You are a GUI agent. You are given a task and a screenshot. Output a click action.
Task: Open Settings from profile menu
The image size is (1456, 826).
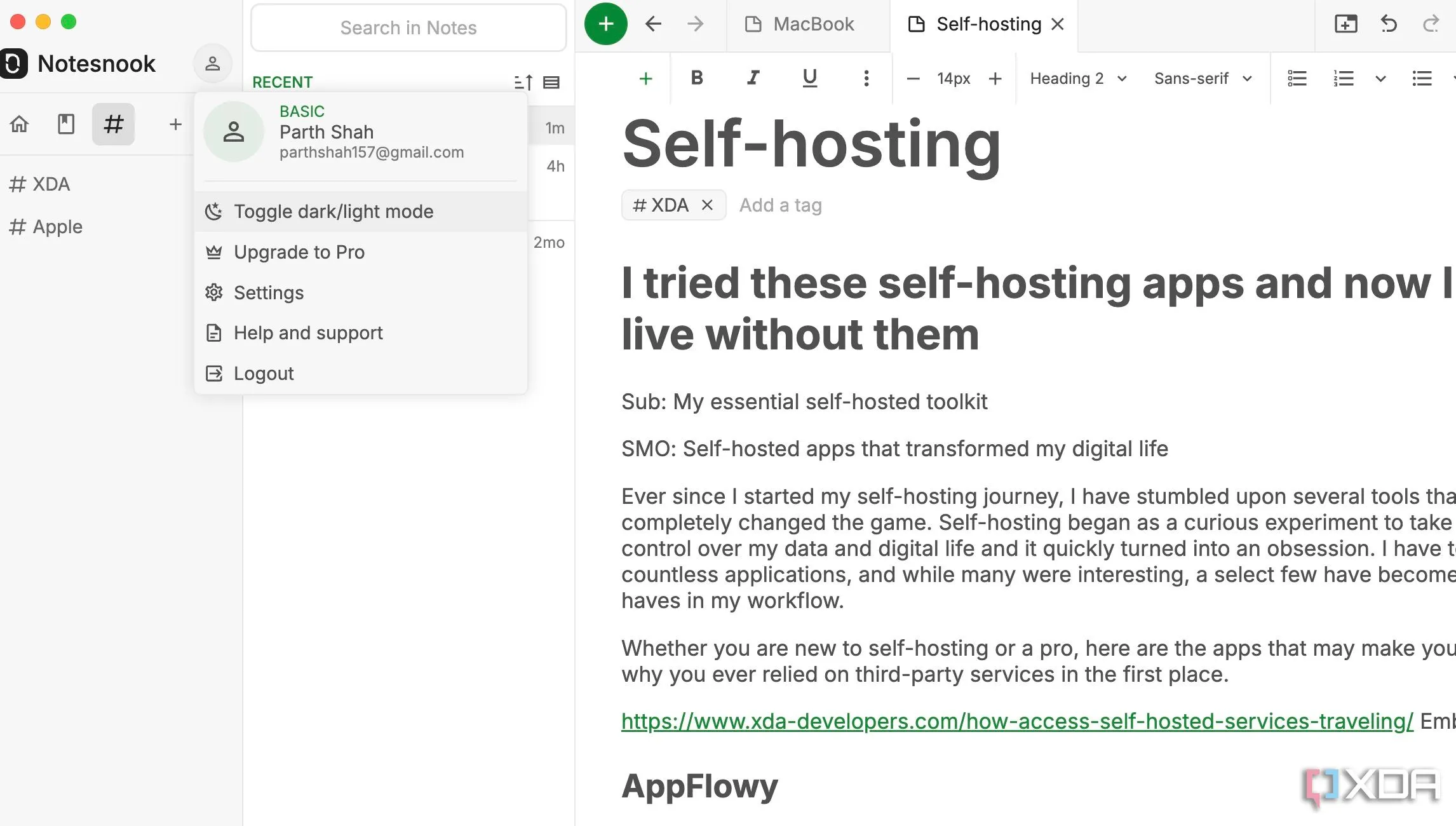click(361, 293)
